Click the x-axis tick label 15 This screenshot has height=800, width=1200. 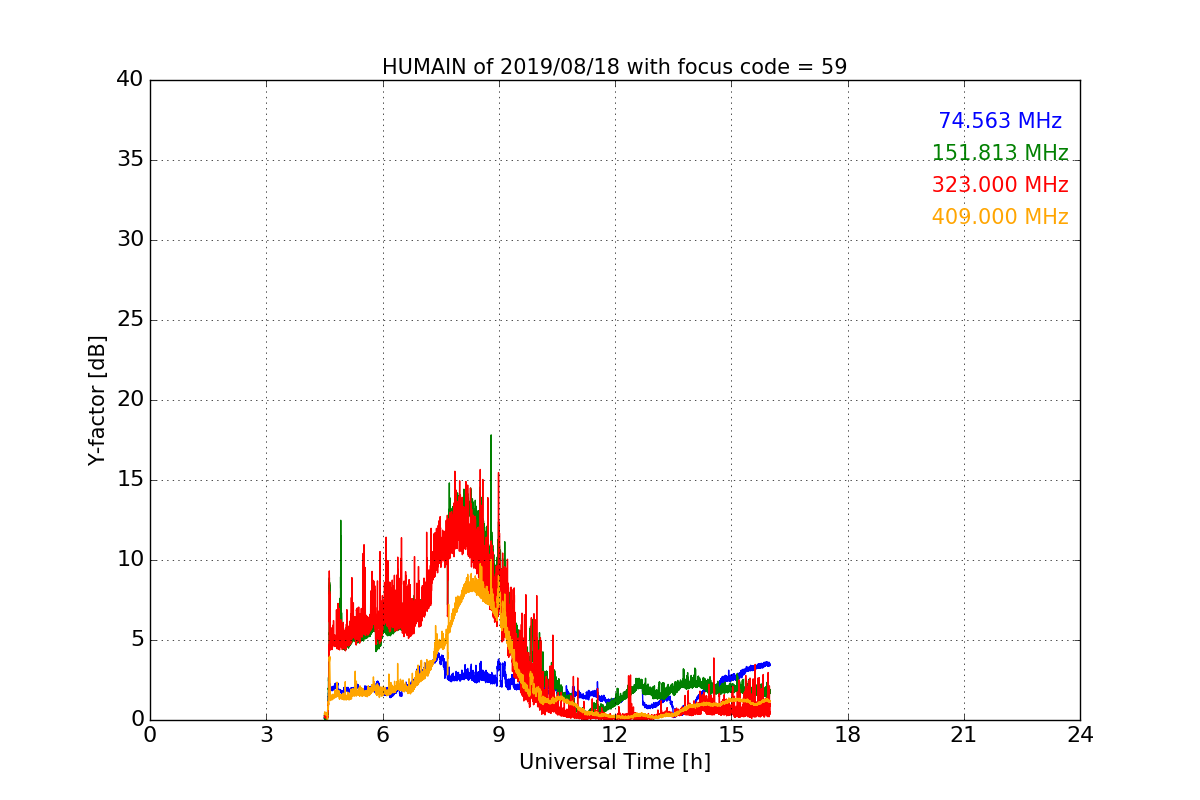point(731,735)
